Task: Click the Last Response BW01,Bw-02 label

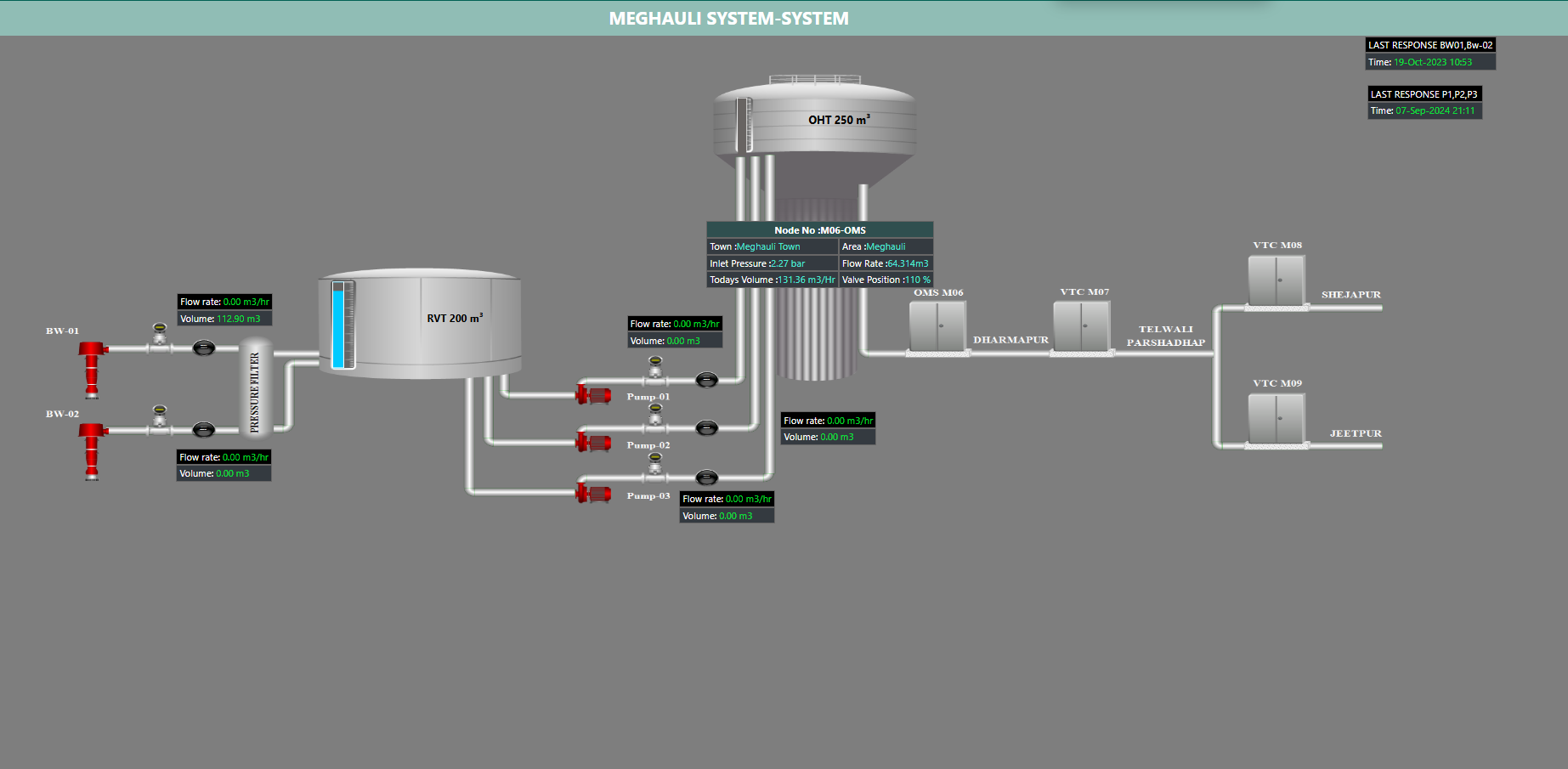Action: (1430, 45)
